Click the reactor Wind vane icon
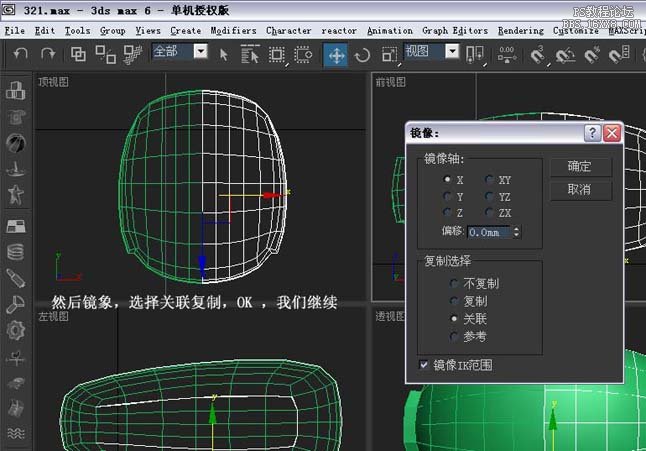646x451 pixels. tap(16, 358)
